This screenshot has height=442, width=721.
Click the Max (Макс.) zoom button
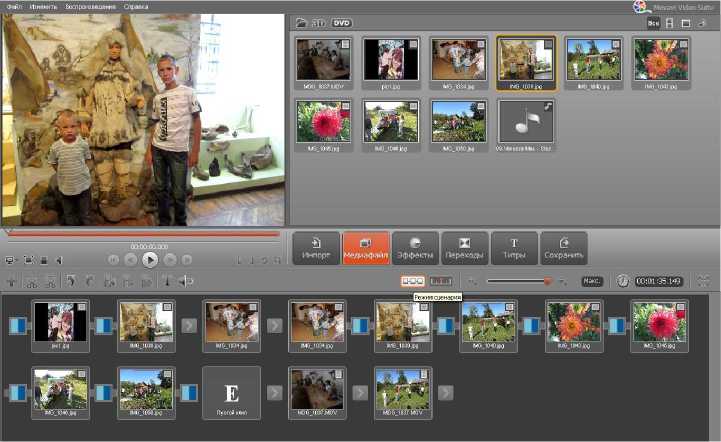pyautogui.click(x=592, y=282)
